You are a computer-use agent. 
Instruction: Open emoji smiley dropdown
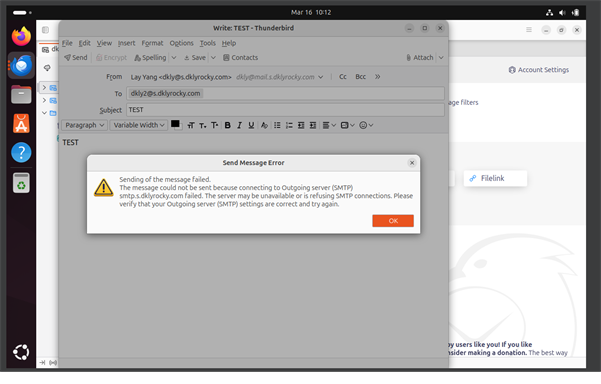(366, 125)
